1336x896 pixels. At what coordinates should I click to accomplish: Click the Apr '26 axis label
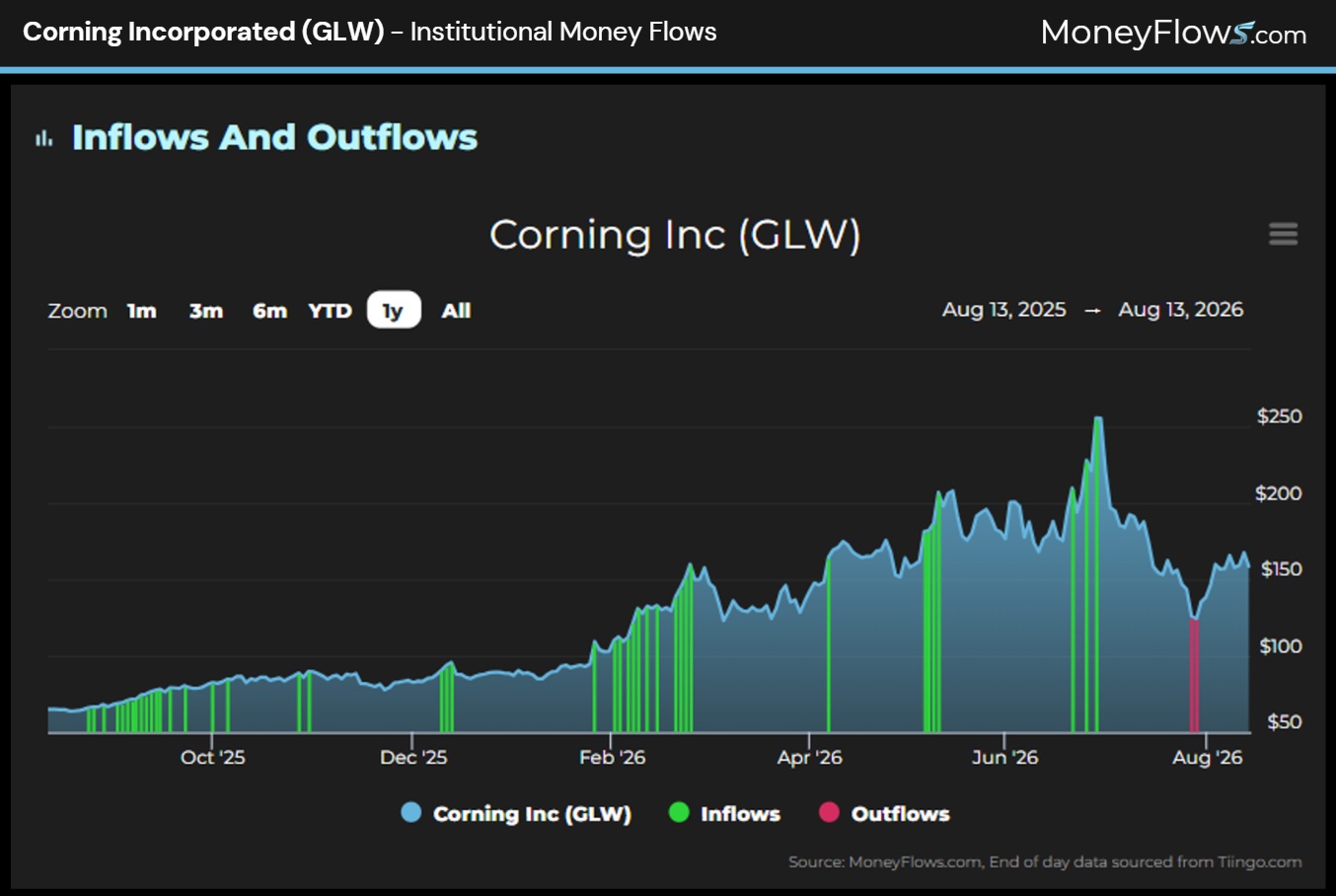809,757
